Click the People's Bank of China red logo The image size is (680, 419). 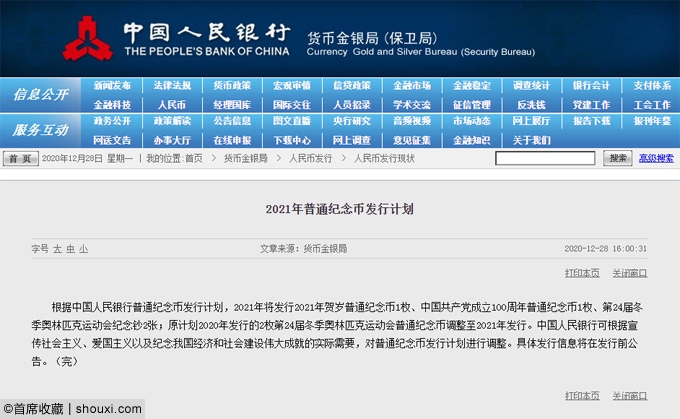pos(88,39)
